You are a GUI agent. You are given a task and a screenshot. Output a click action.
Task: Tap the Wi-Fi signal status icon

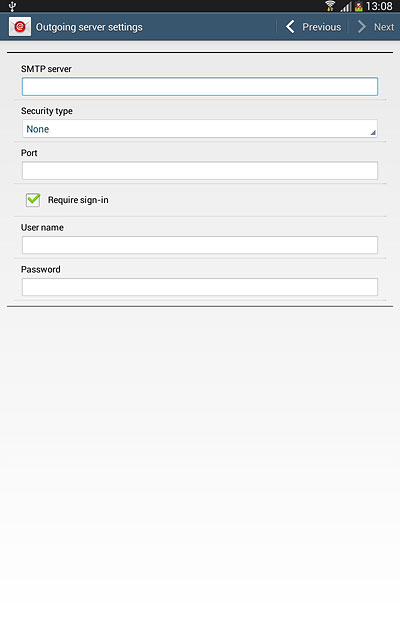pyautogui.click(x=330, y=6)
